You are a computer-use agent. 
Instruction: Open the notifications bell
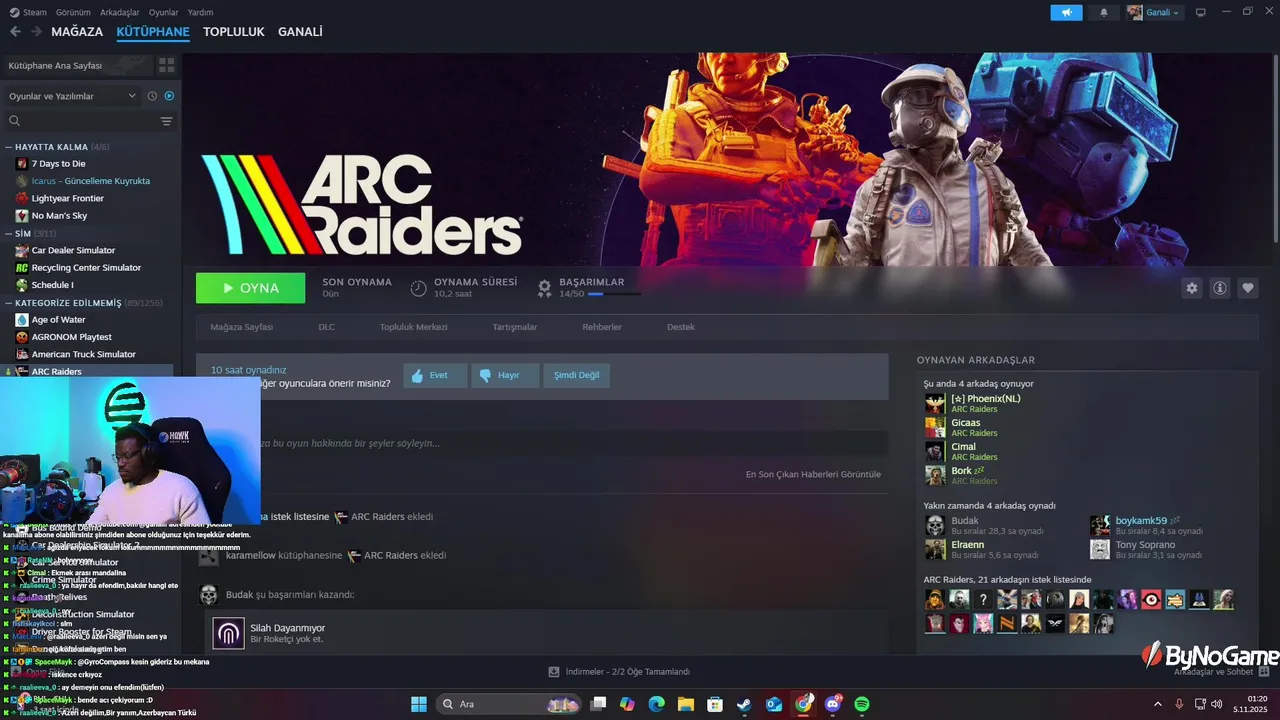tap(1104, 12)
